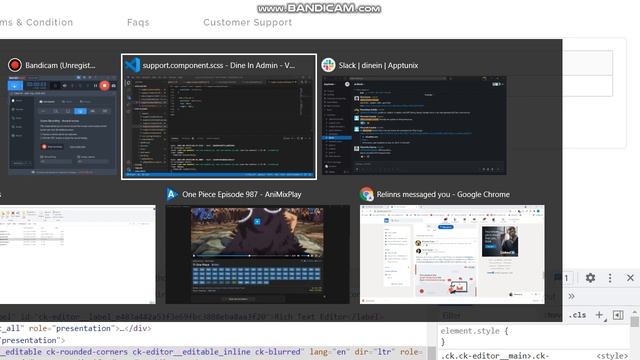Open the One Piece Episode 987 AniMixPlay window
The image size is (640, 360).
coord(258,254)
